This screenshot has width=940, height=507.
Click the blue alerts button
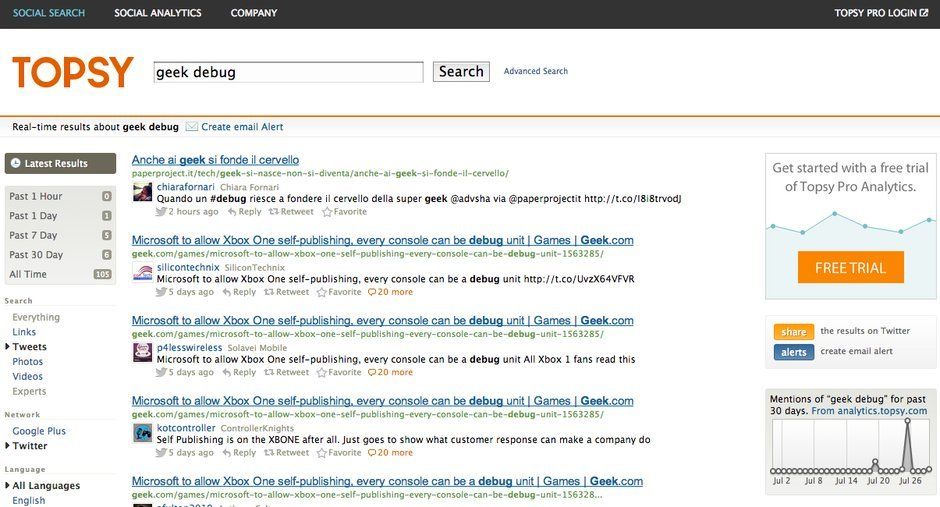[794, 352]
